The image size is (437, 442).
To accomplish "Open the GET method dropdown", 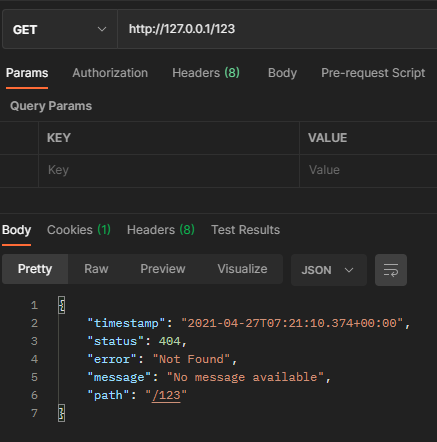I will (x=60, y=29).
